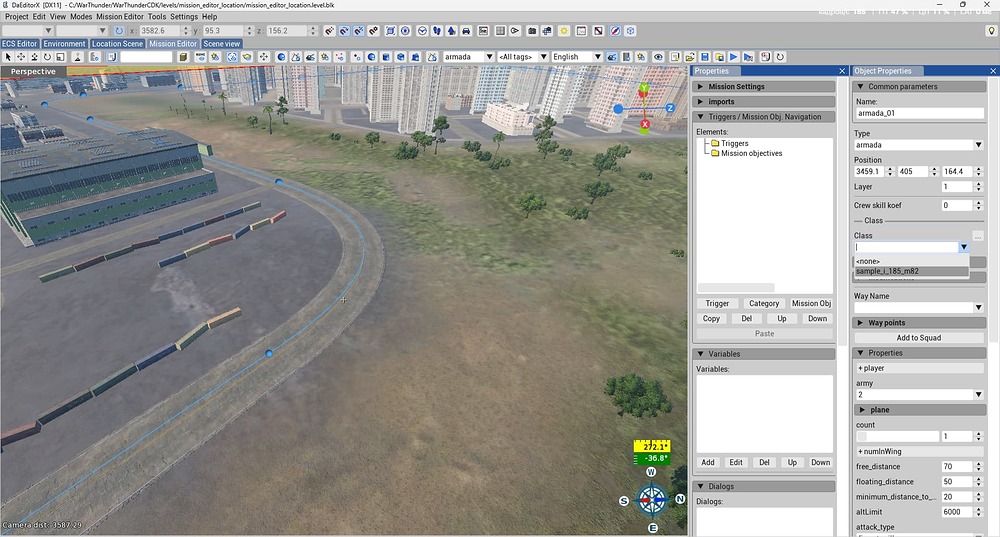Switch to the Environment tab
The width and height of the screenshot is (1000, 537).
64,43
